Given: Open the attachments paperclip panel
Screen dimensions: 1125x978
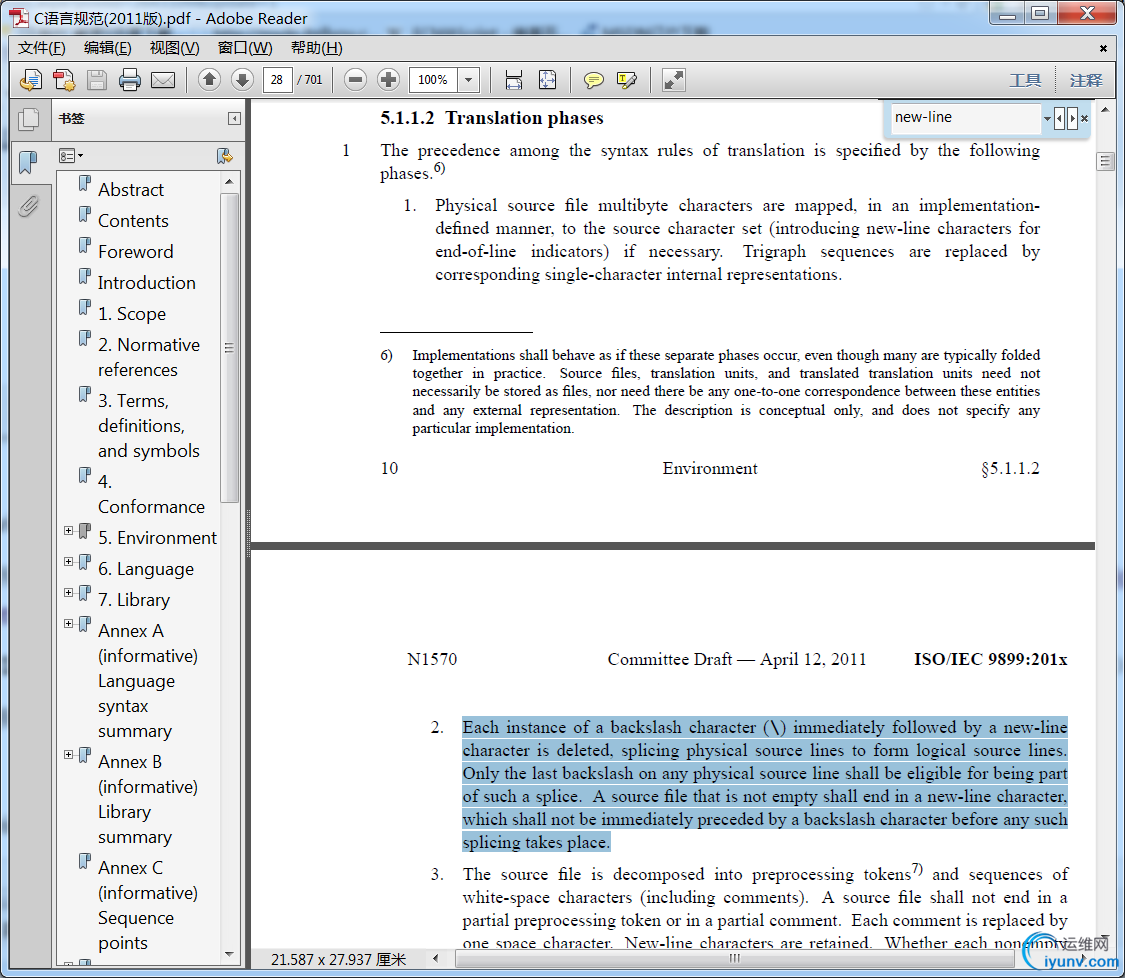Looking at the screenshot, I should pyautogui.click(x=28, y=207).
